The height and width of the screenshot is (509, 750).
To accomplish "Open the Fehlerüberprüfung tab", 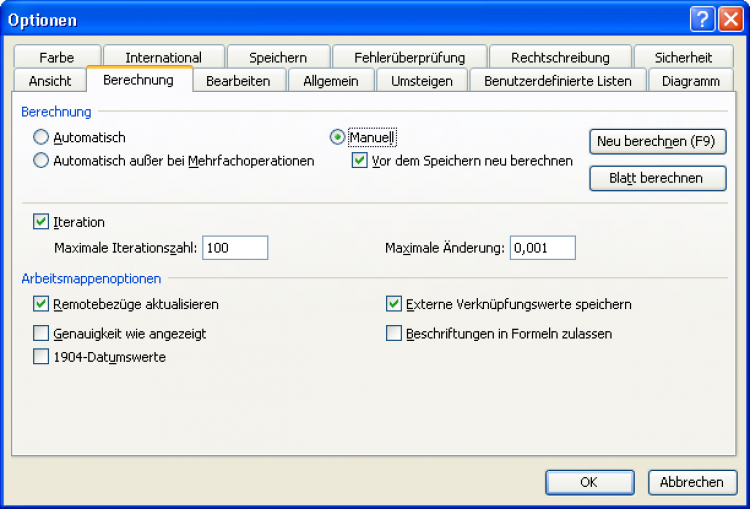I will (x=408, y=57).
